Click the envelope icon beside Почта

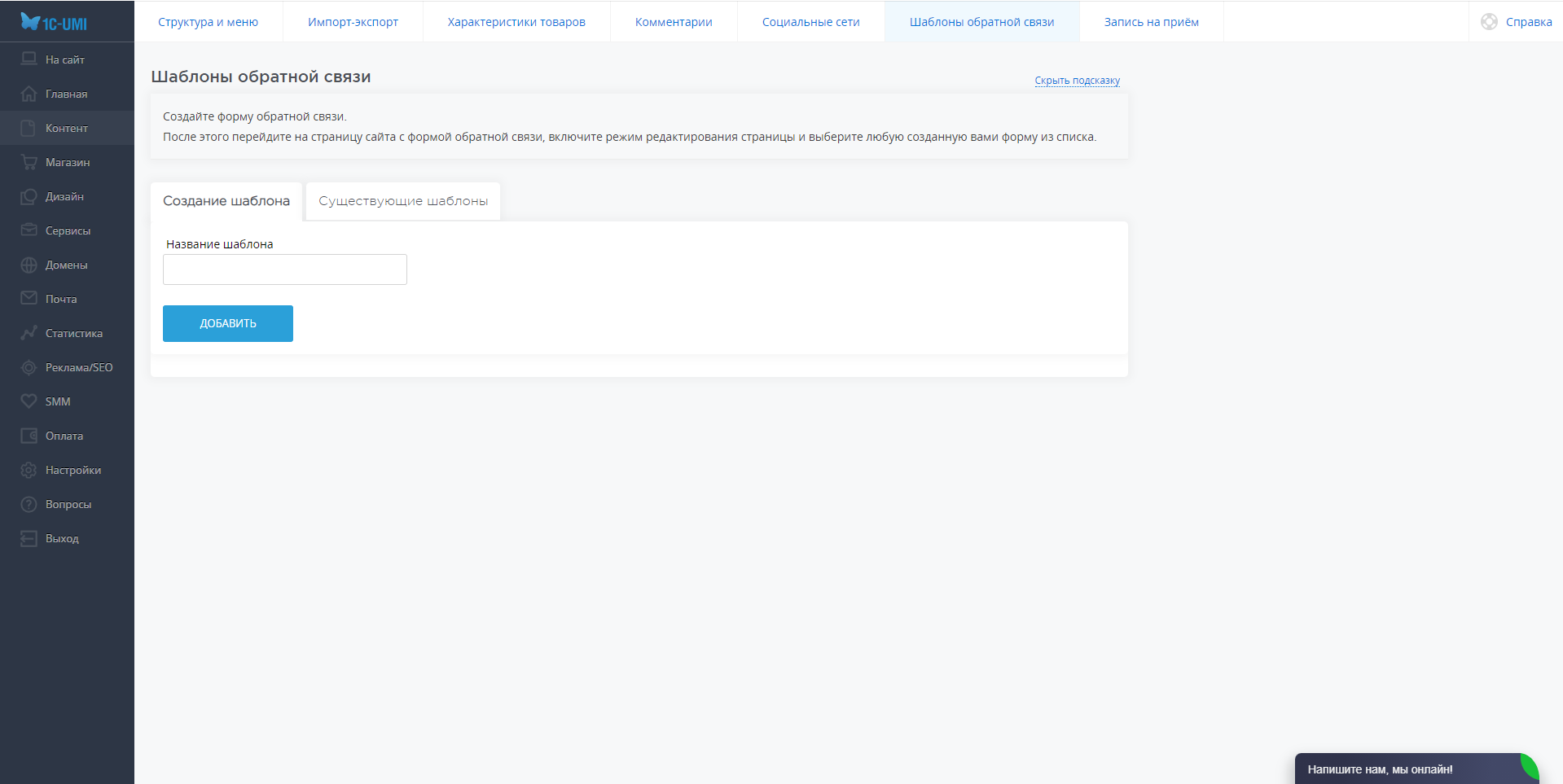pyautogui.click(x=29, y=299)
